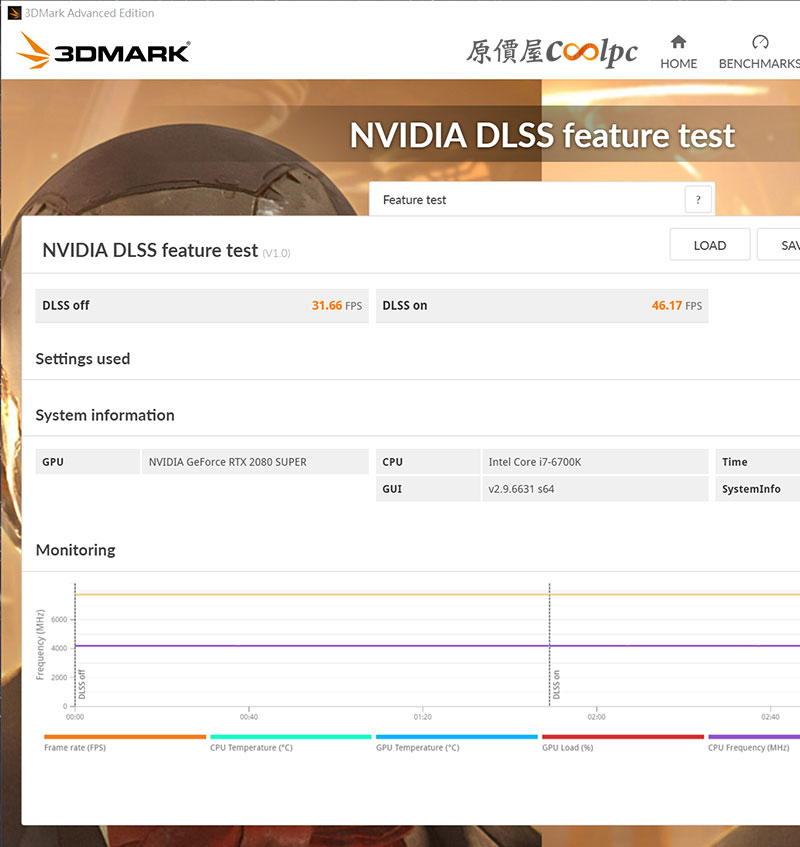This screenshot has width=800, height=847.
Task: Click the HOME house icon
Action: [x=678, y=42]
